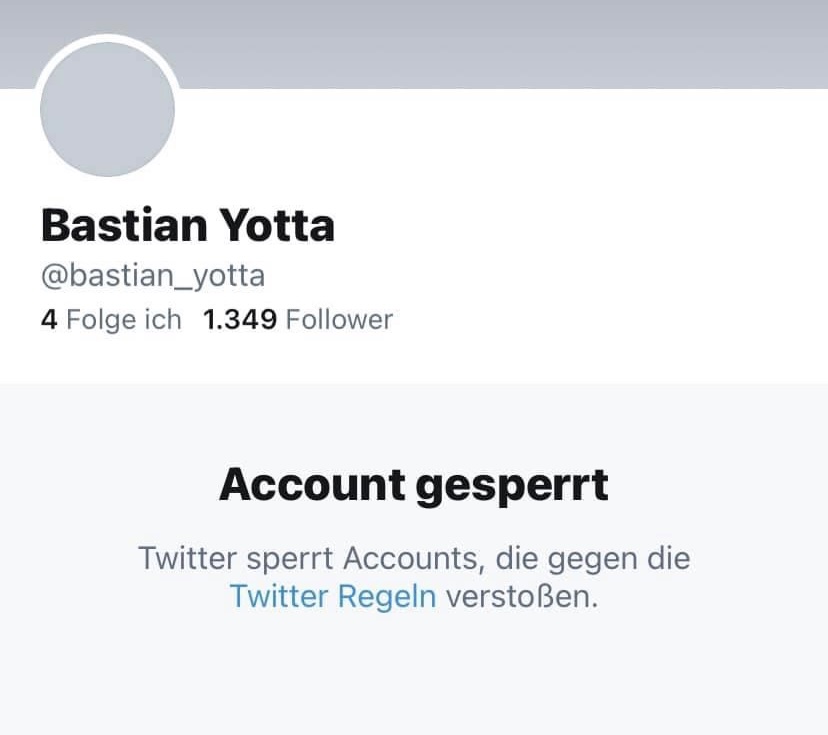Open the 1.349 Follower list
Image resolution: width=828 pixels, height=735 pixels.
click(298, 320)
